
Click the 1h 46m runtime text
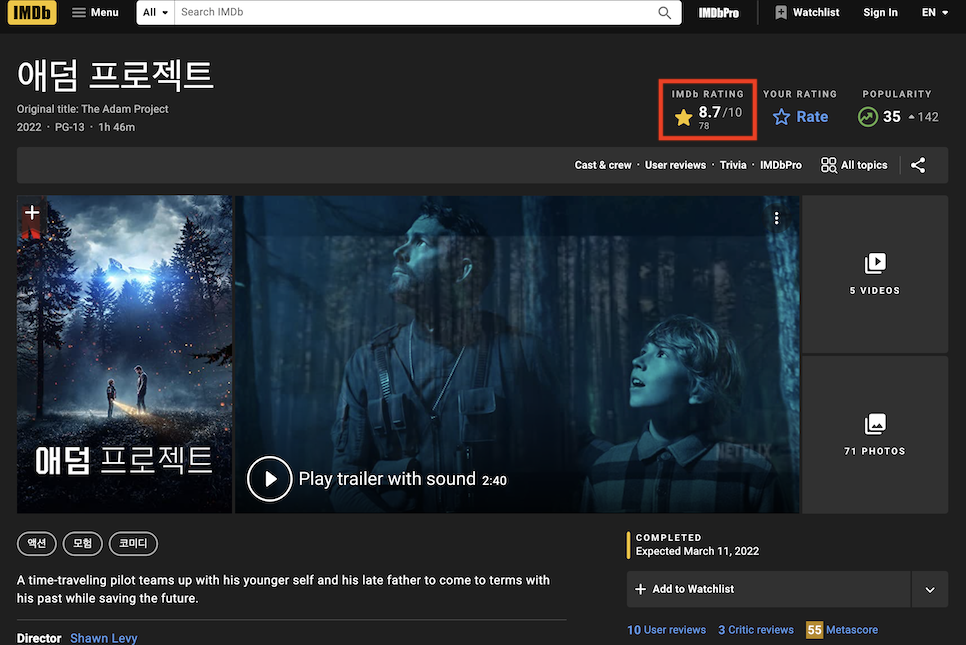(x=116, y=127)
